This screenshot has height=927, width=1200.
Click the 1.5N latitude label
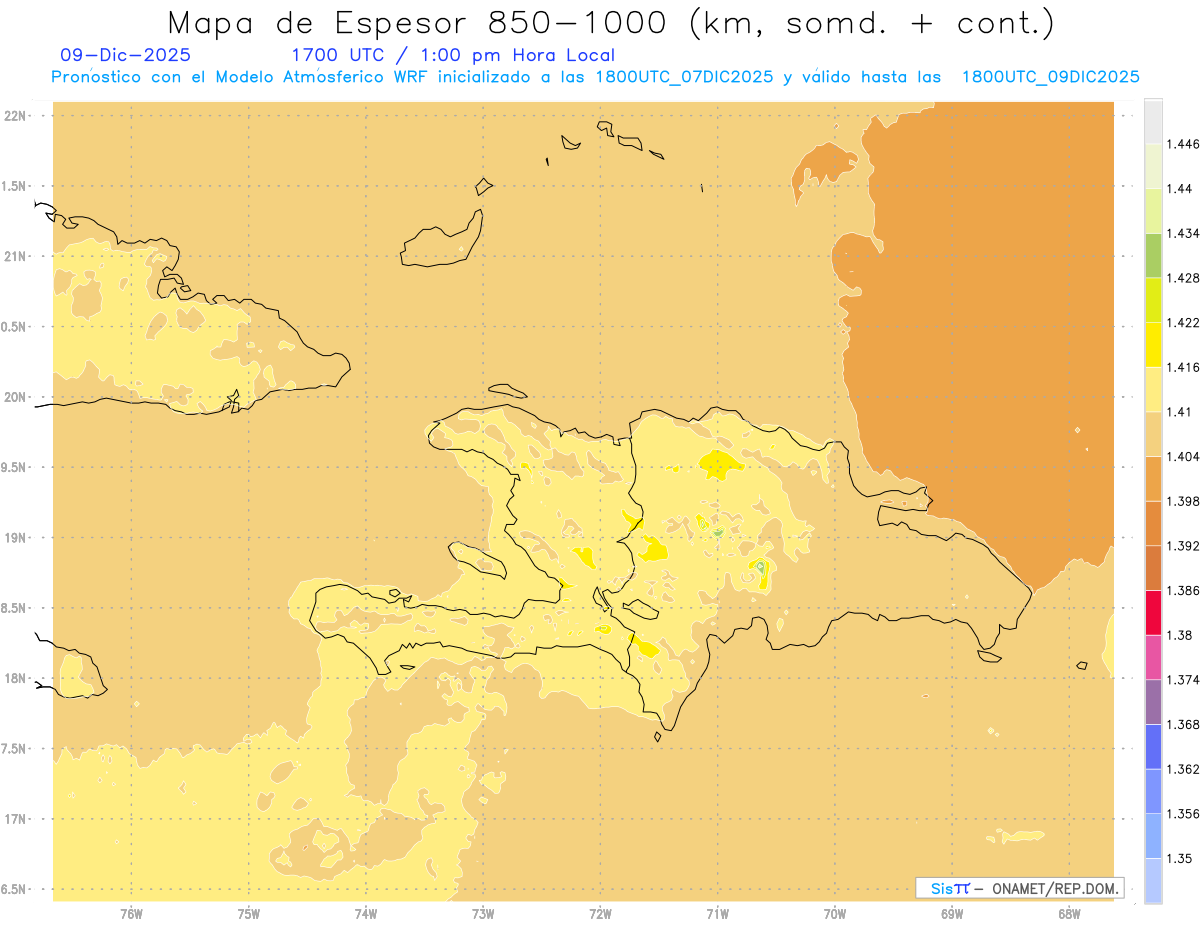pos(12,186)
